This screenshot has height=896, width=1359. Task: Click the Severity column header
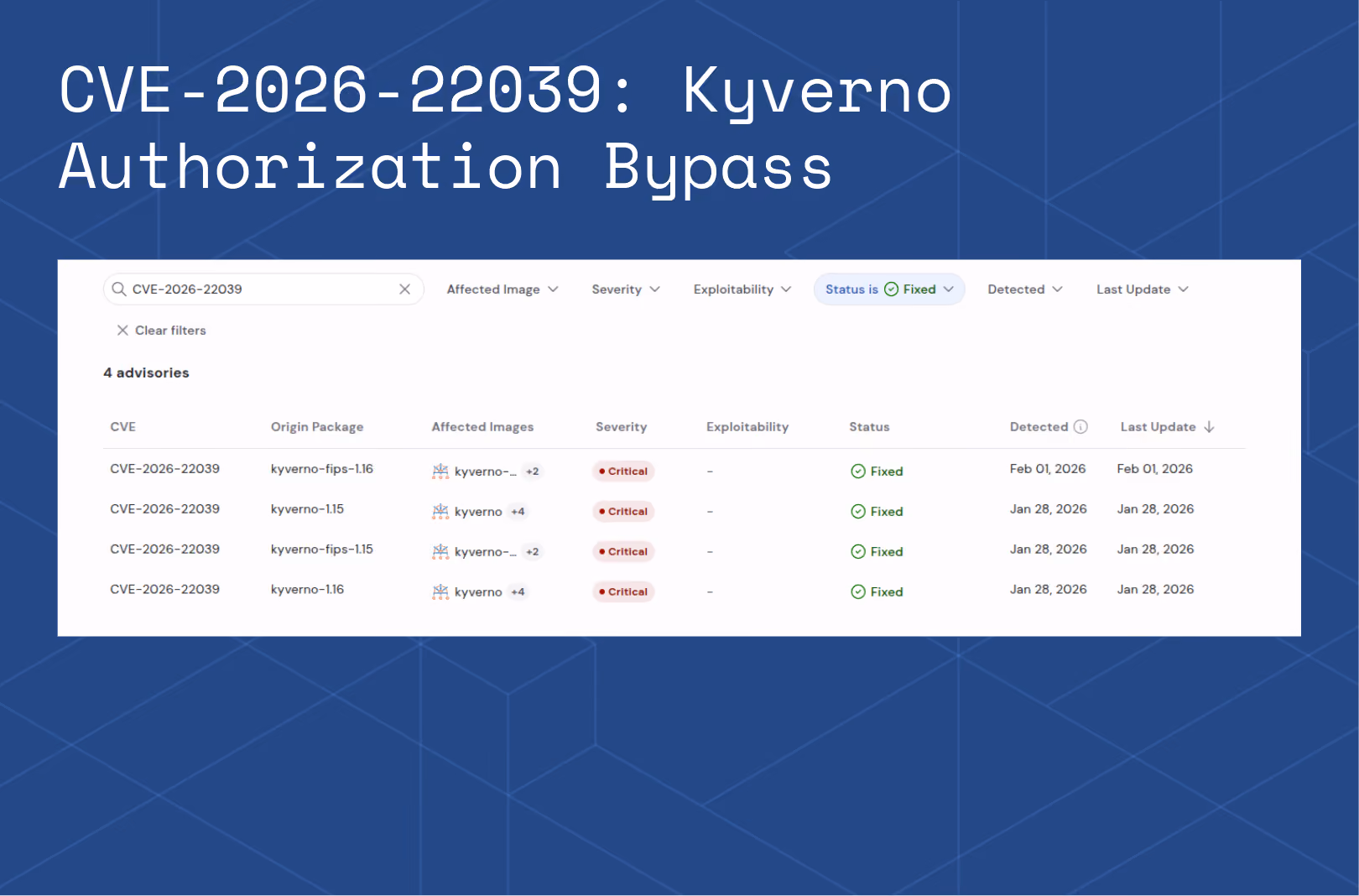click(x=622, y=427)
